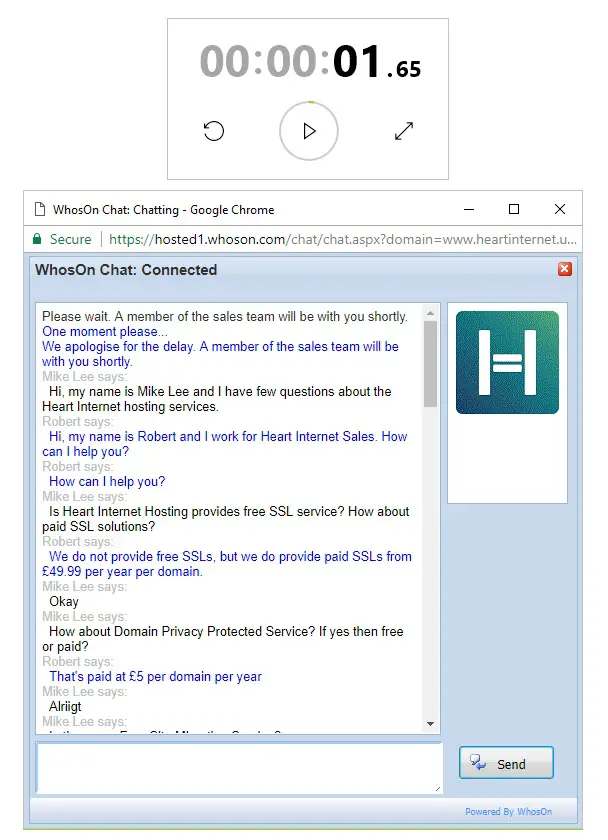Minimize the Google Chrome chat window
The height and width of the screenshot is (840, 608).
pyautogui.click(x=469, y=209)
